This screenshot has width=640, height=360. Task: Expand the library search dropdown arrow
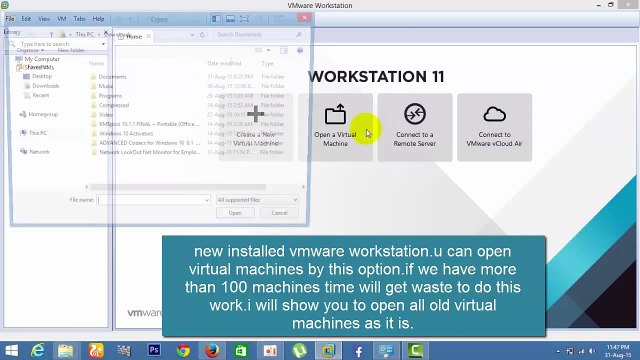[103, 44]
